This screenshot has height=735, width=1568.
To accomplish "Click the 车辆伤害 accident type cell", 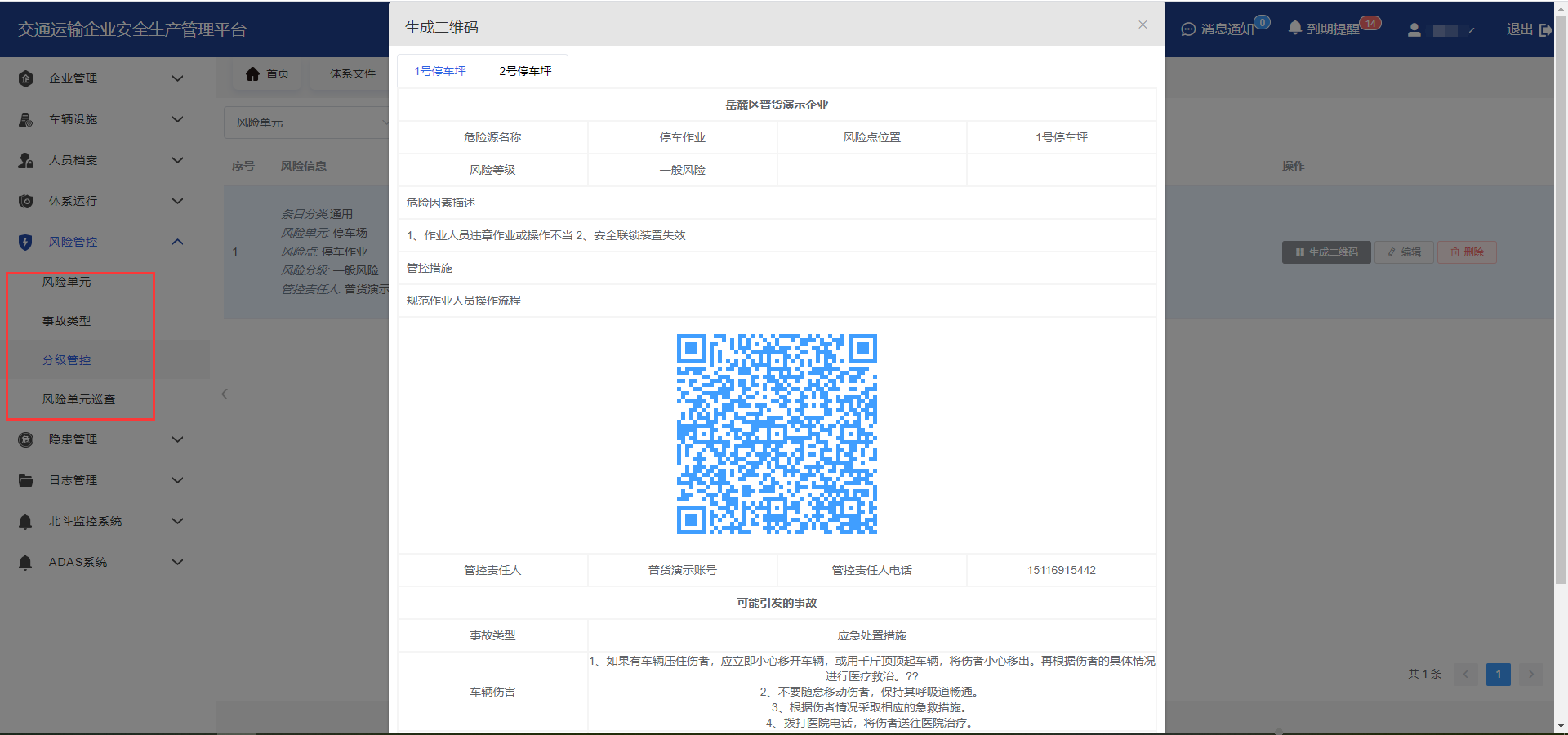I will pos(492,692).
